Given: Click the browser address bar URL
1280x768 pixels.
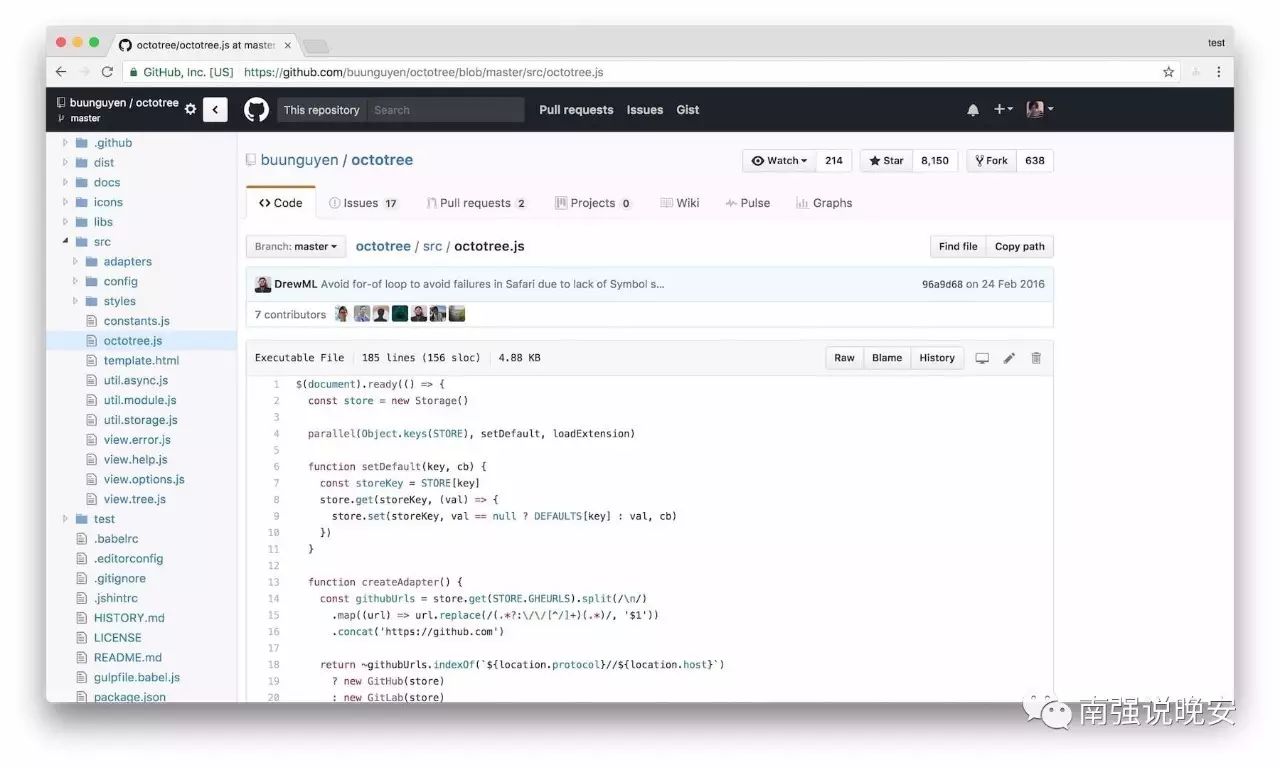Looking at the screenshot, I should coord(424,72).
